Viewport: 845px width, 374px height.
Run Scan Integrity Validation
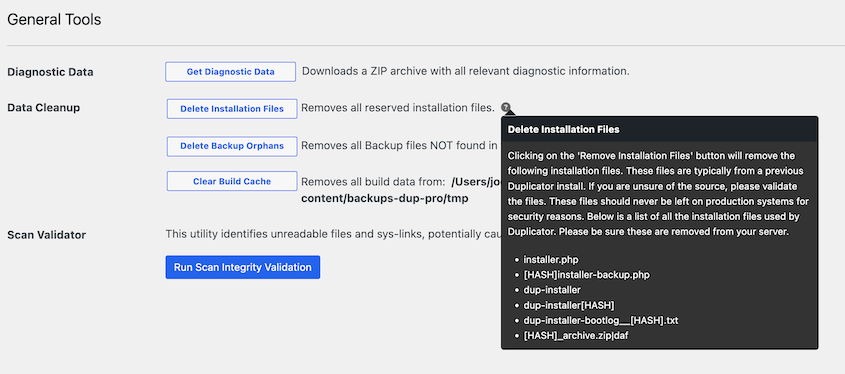[x=243, y=267]
